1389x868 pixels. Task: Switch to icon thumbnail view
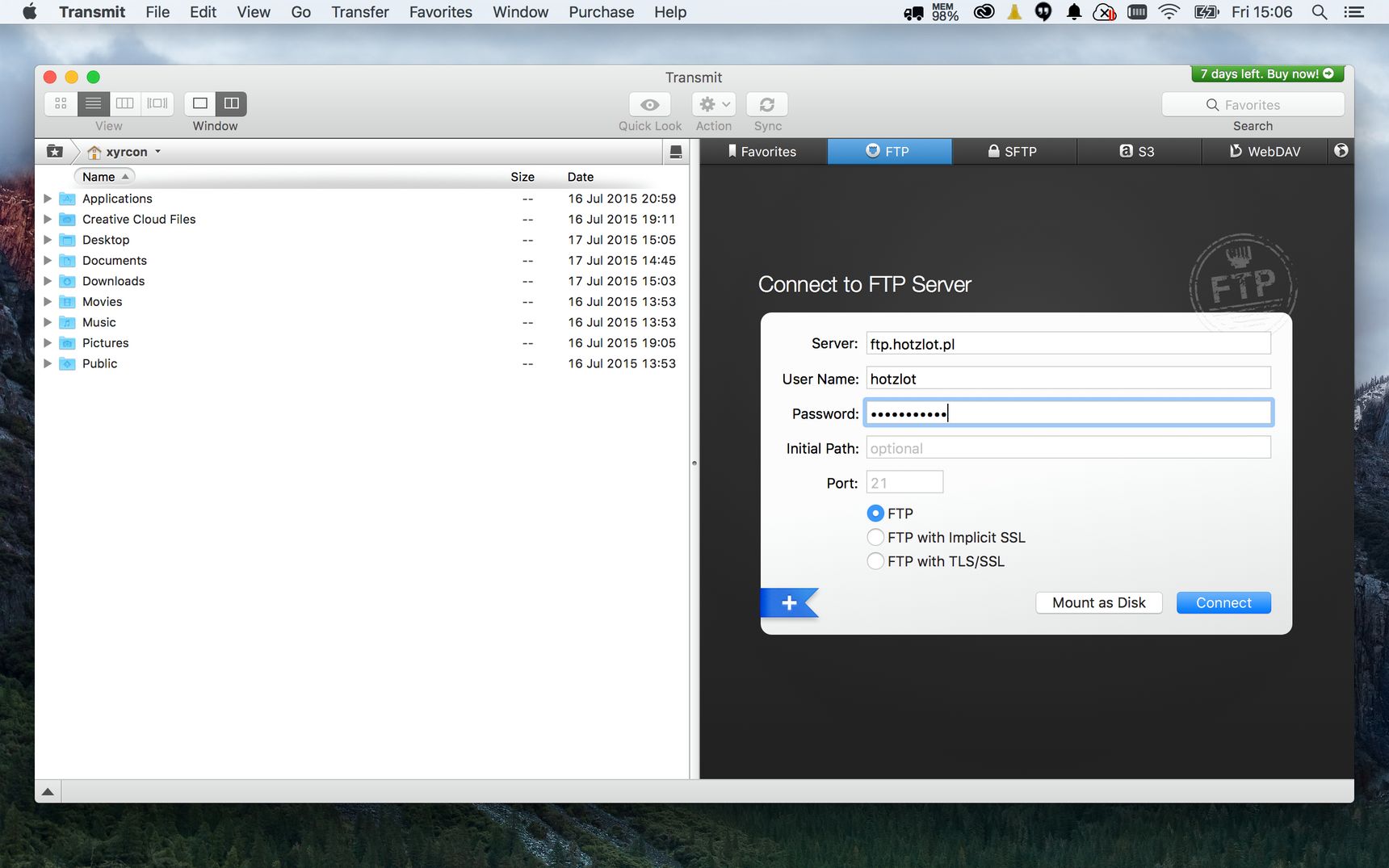(61, 103)
